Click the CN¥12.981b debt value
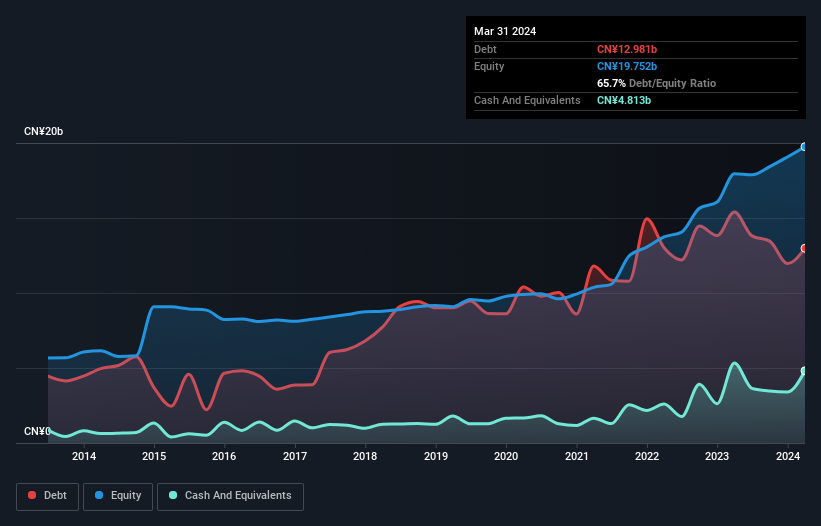 (x=627, y=49)
